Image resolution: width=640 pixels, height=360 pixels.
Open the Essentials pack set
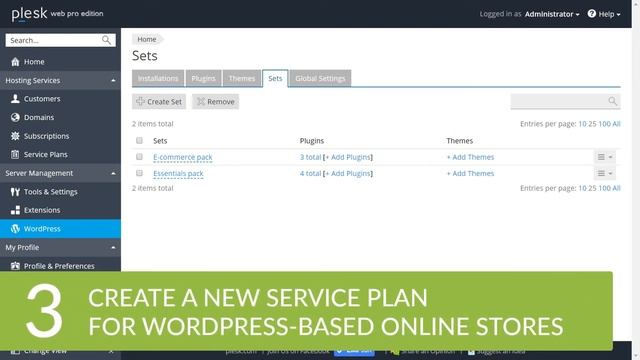(178, 173)
